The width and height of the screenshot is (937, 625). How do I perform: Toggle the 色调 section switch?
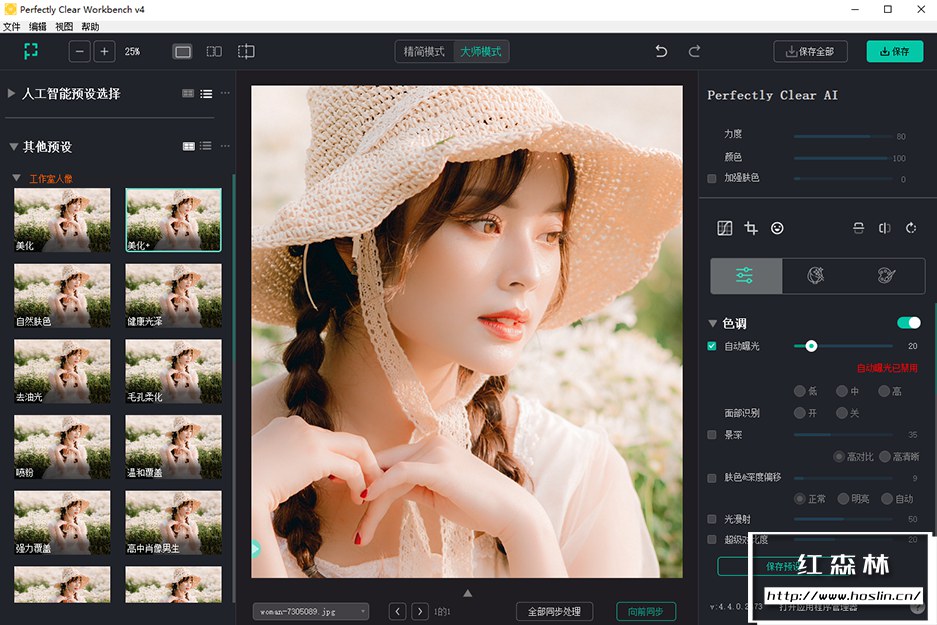pos(909,323)
